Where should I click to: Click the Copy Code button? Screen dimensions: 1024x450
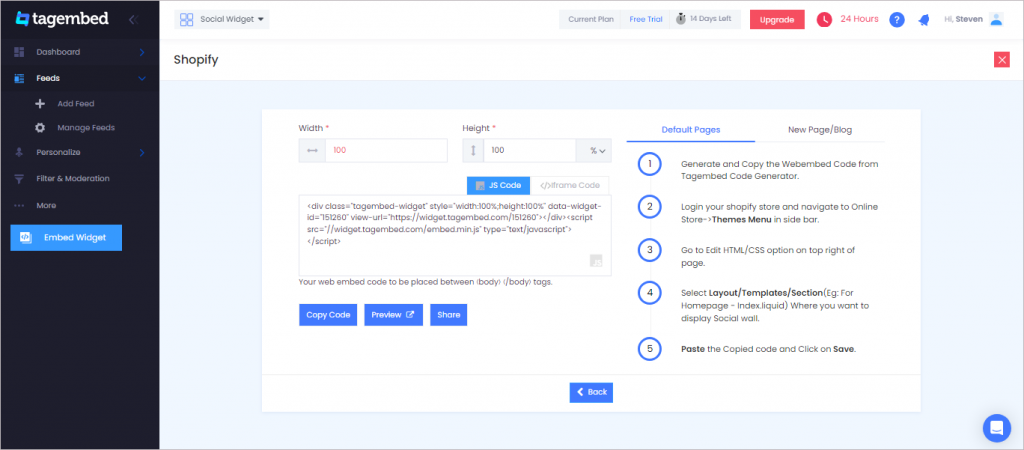(328, 315)
